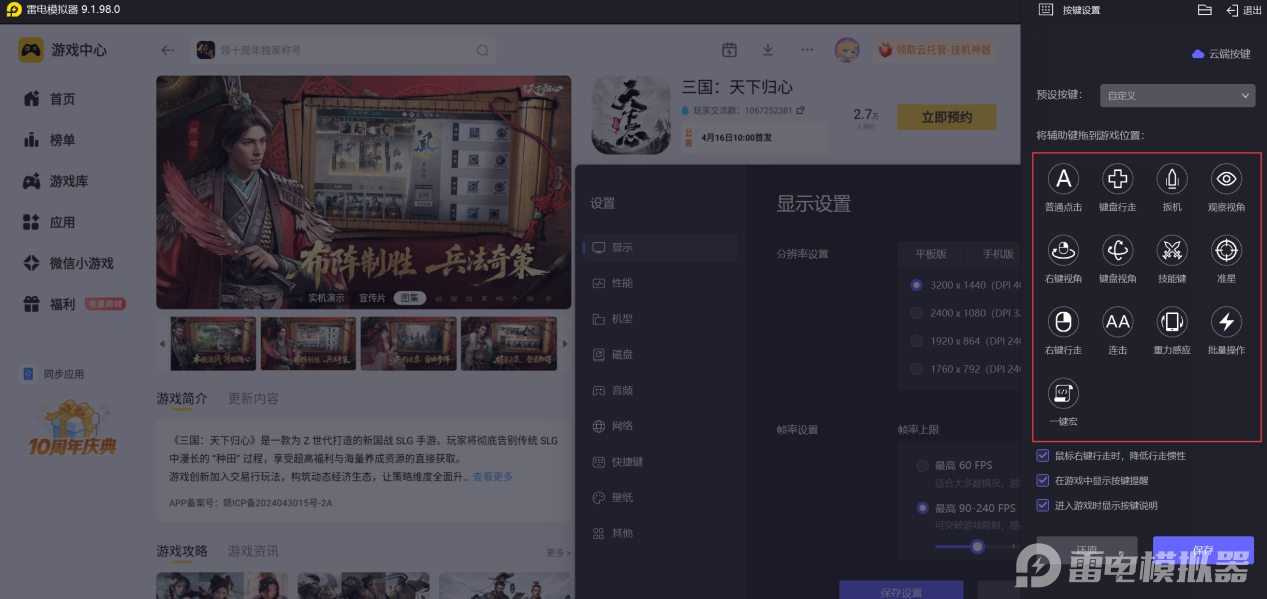Show next screenshot thumbnails with right arrow

pos(565,344)
